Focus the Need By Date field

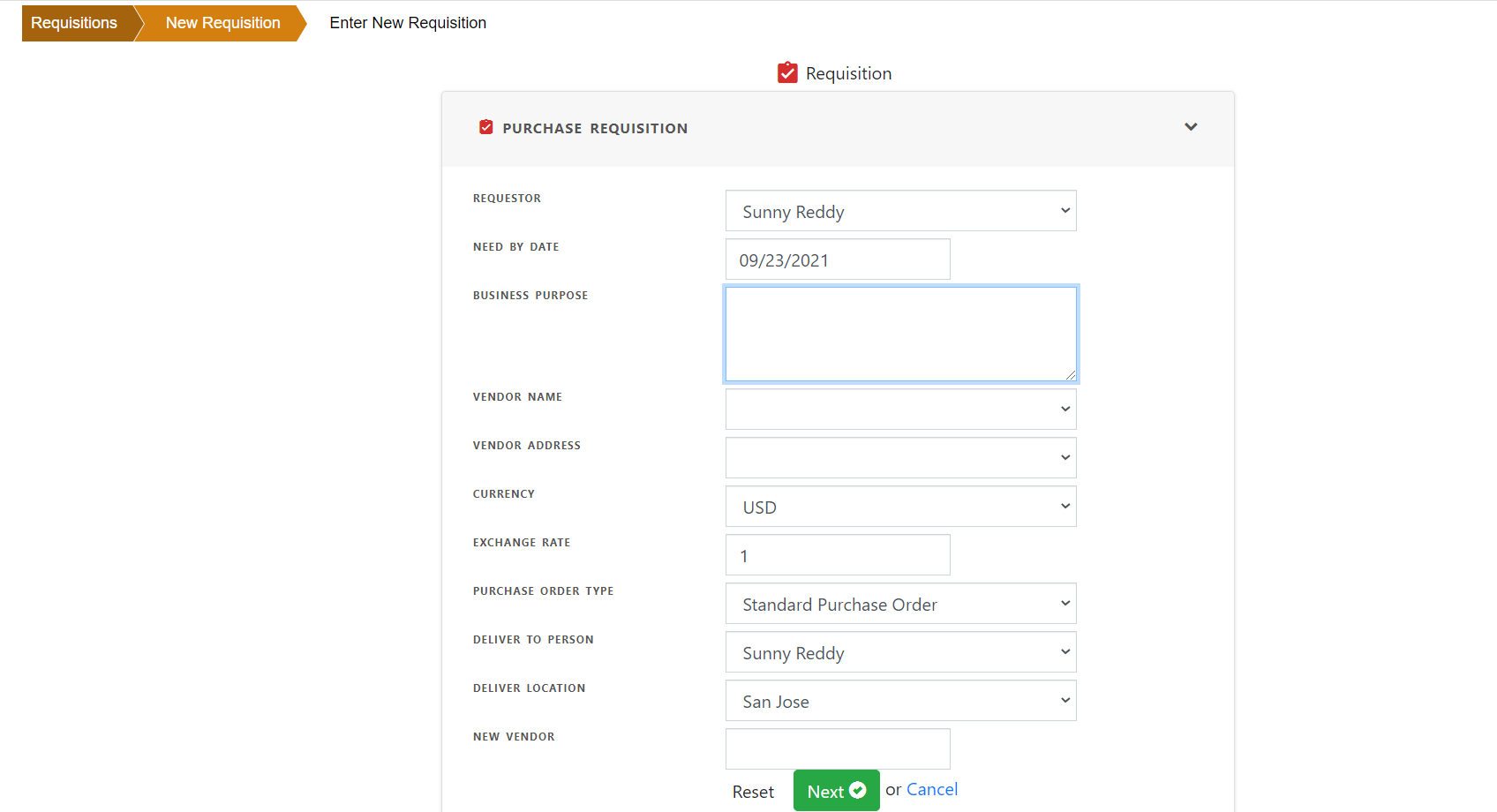point(838,259)
